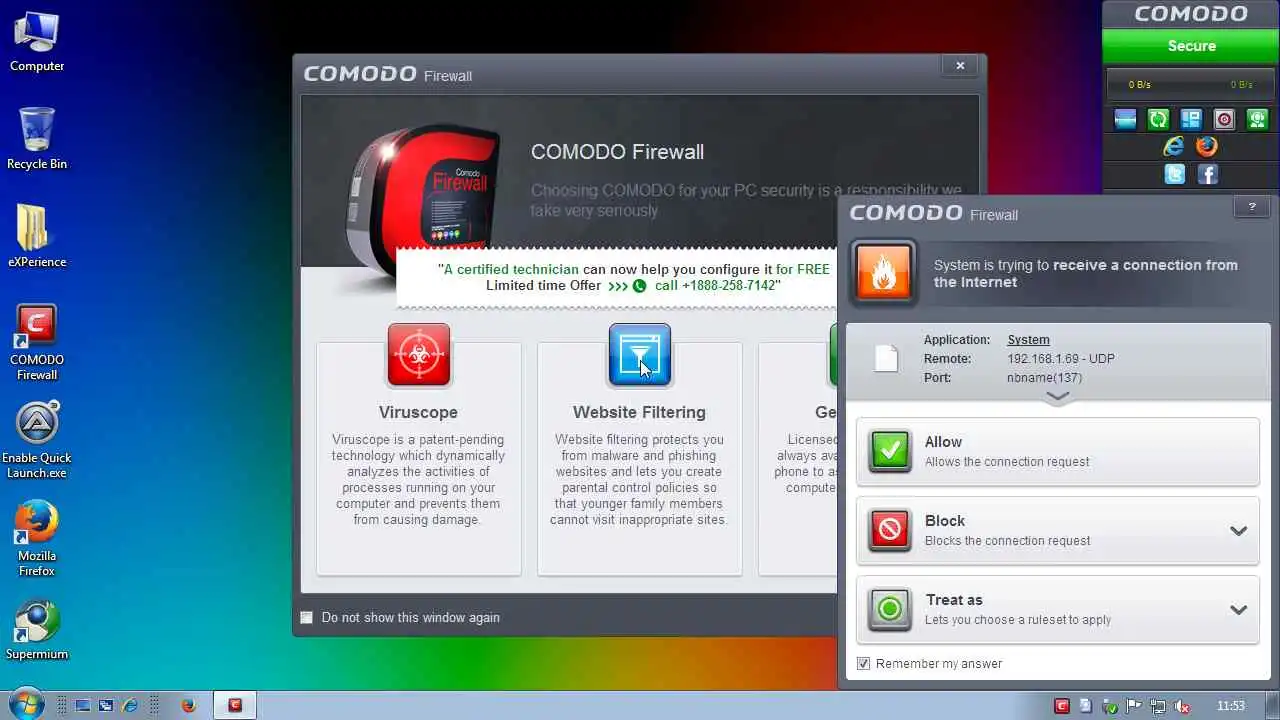The height and width of the screenshot is (720, 1280).
Task: Click the green checkmark Allow icon
Action: (x=890, y=451)
